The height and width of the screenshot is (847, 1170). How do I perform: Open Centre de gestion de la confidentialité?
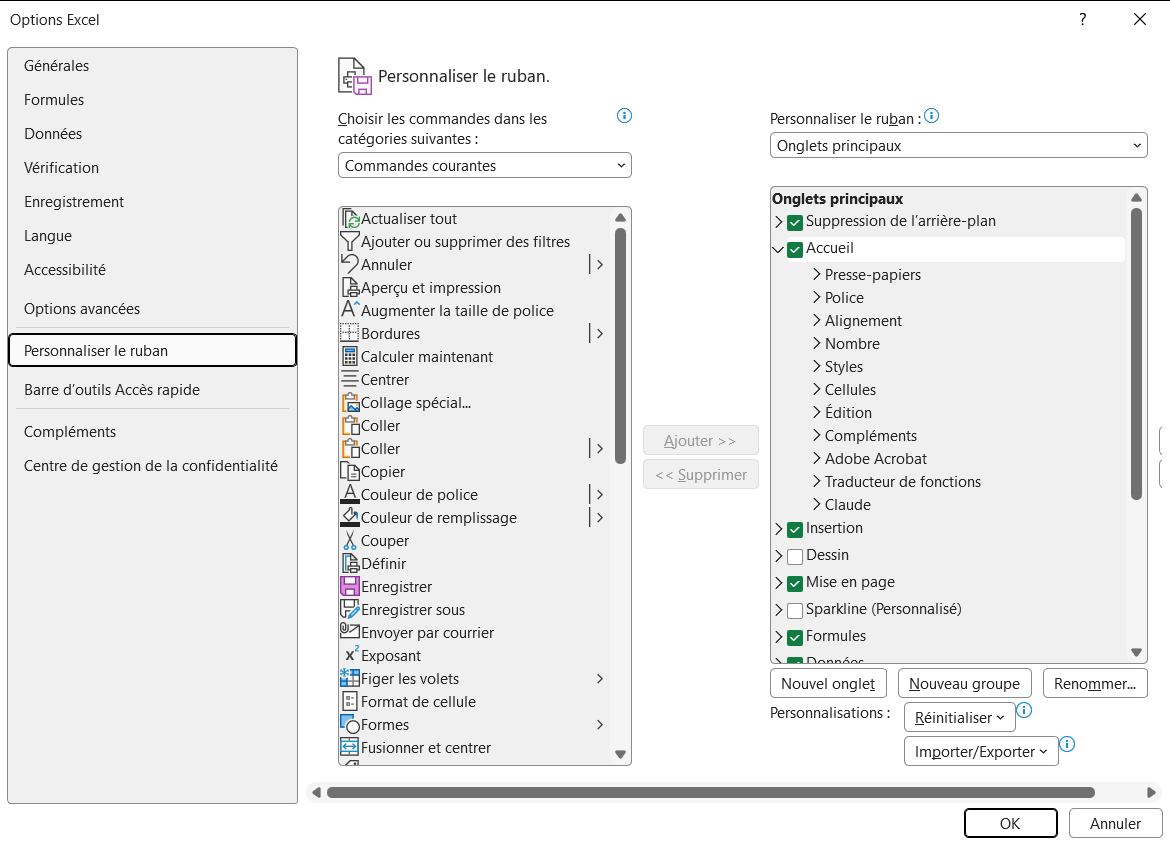point(151,466)
